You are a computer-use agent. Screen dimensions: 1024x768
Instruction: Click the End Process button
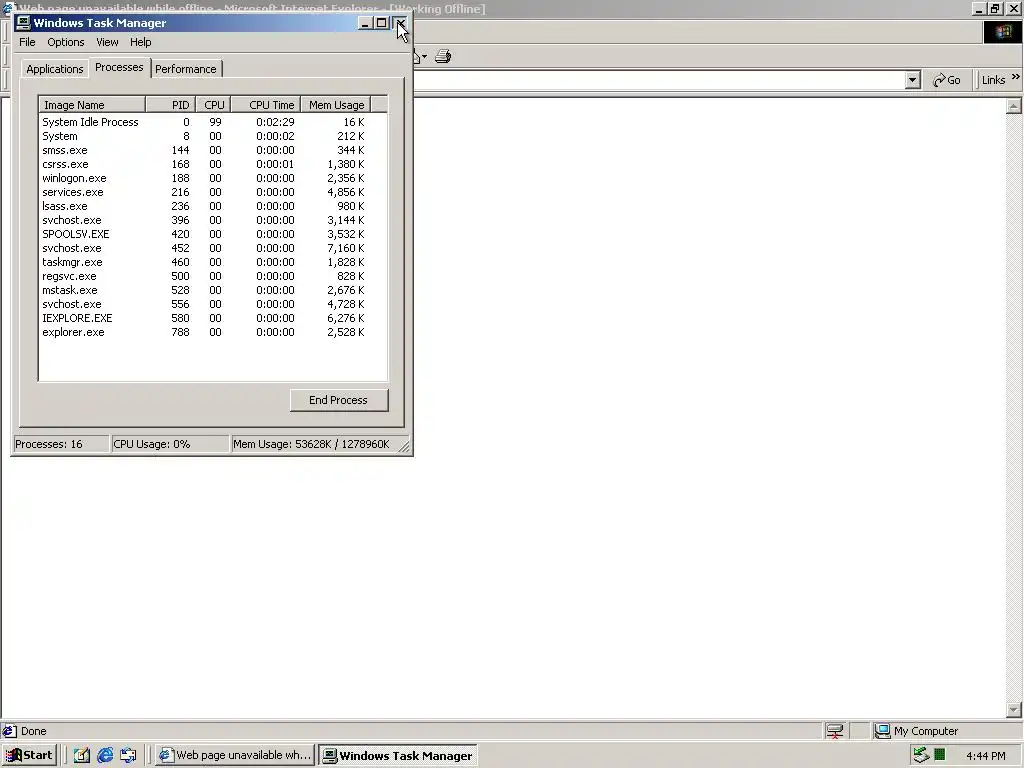click(x=339, y=400)
